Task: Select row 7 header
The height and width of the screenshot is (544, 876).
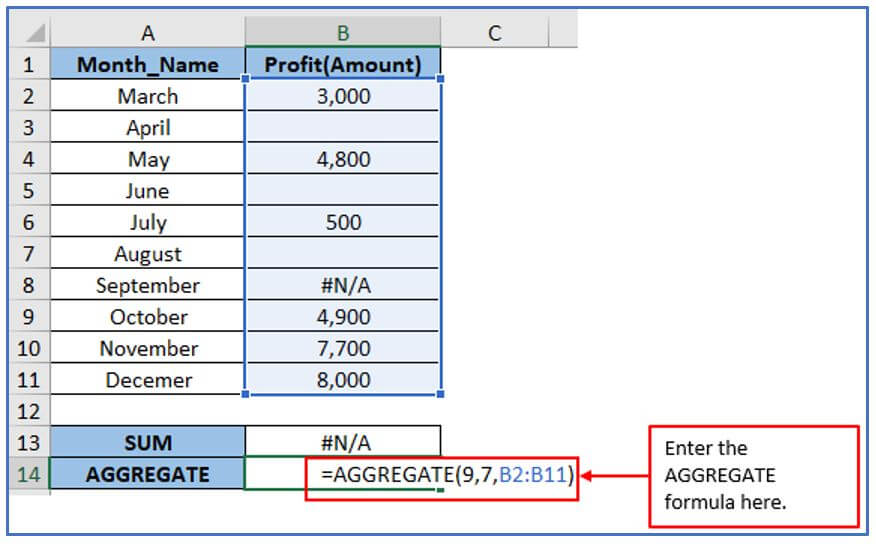Action: pos(29,253)
